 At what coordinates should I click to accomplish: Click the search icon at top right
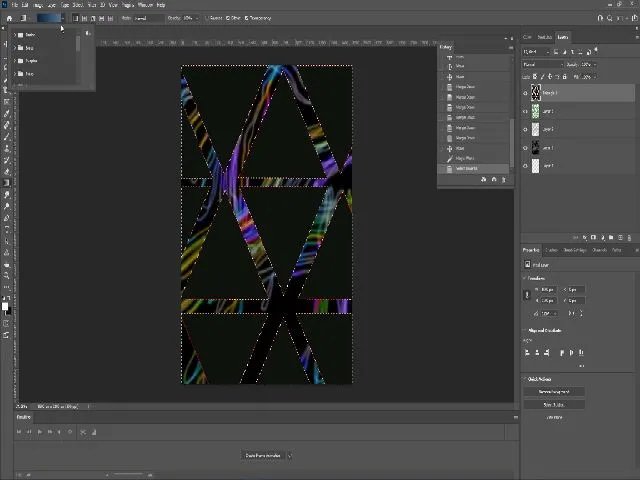(x=609, y=18)
